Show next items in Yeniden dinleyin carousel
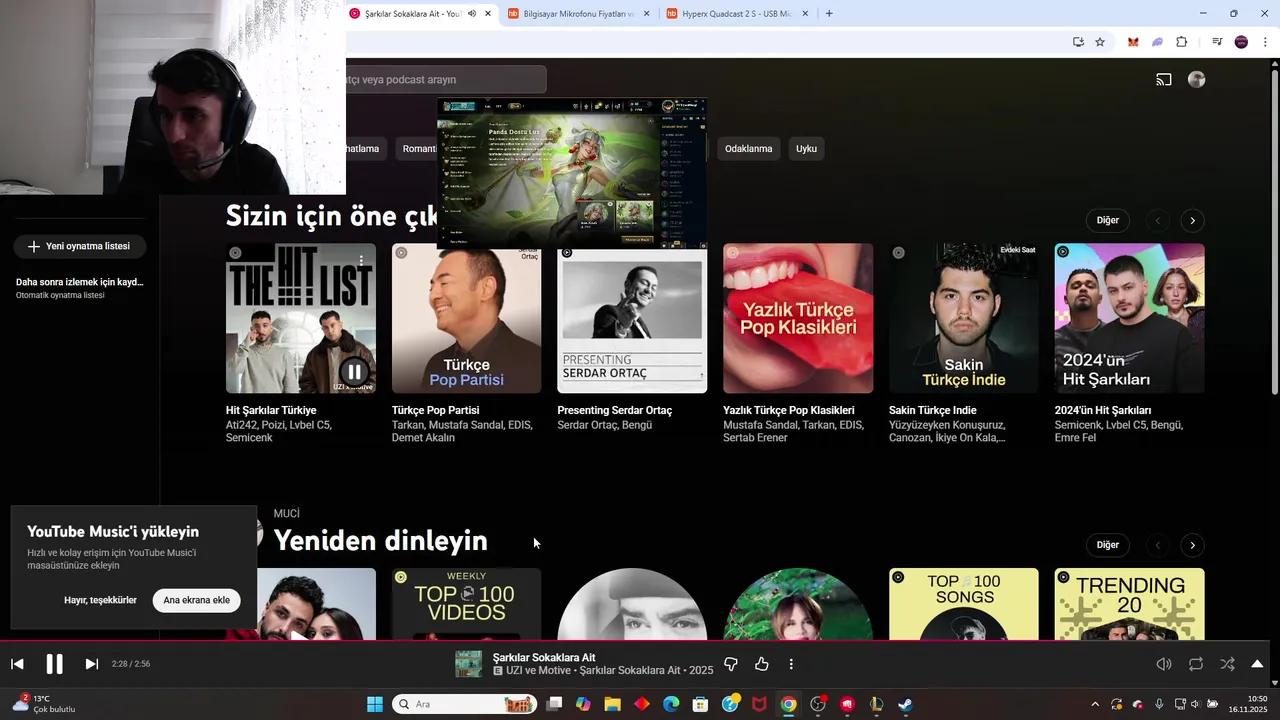Screen dimensions: 1280x720 1192,545
